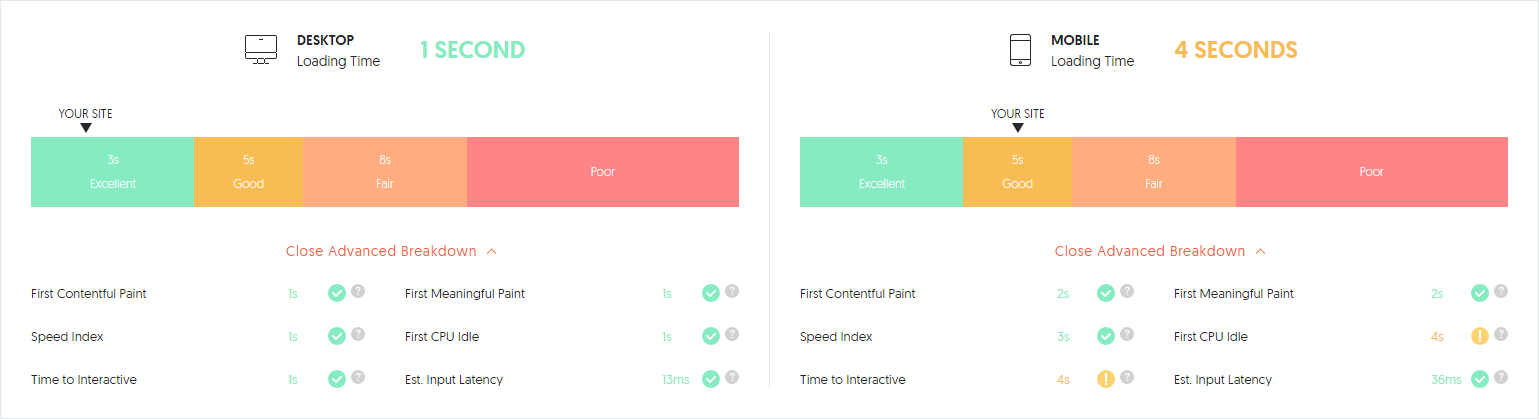
Task: Click warning icon for mobile First CPU Idle
Action: point(1480,336)
